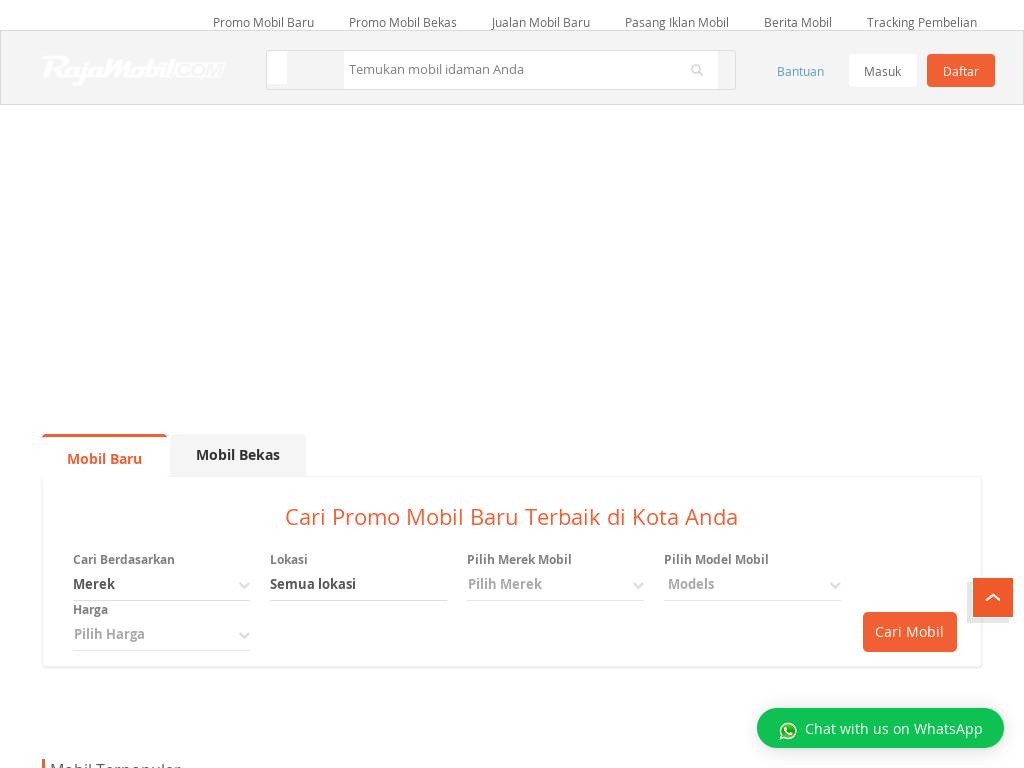
Task: Expand the Models dropdown
Action: click(752, 584)
